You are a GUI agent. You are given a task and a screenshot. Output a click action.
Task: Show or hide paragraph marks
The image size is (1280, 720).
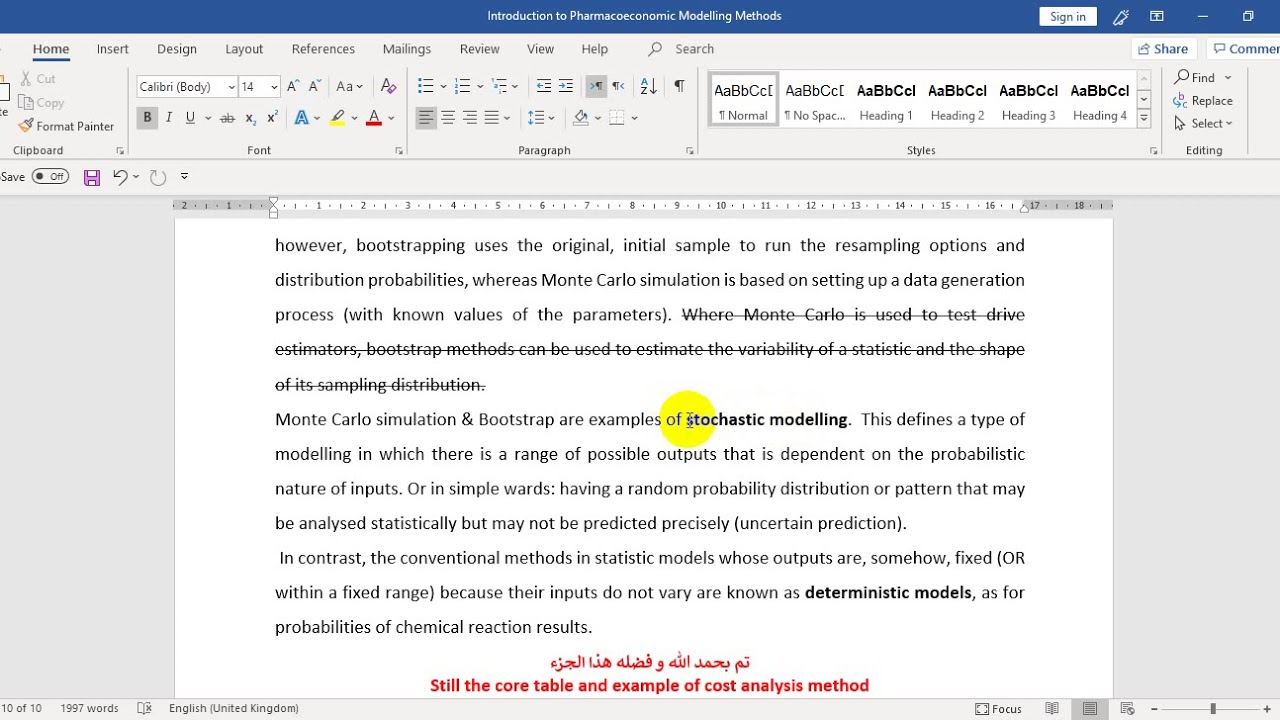tap(679, 87)
